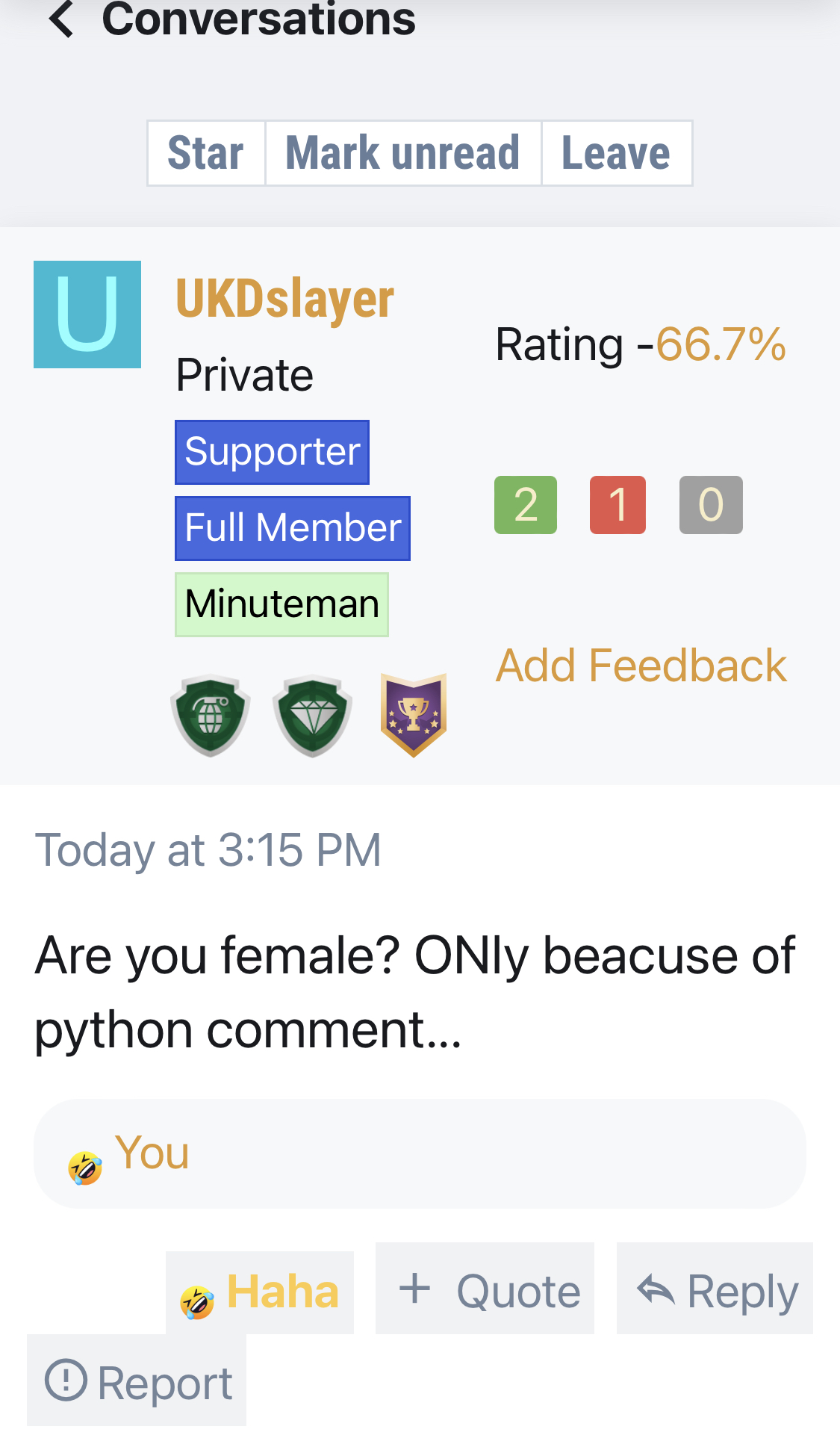Viewport: 840px width, 1447px height.
Task: Select the green positive feedback count
Action: pyautogui.click(x=526, y=505)
